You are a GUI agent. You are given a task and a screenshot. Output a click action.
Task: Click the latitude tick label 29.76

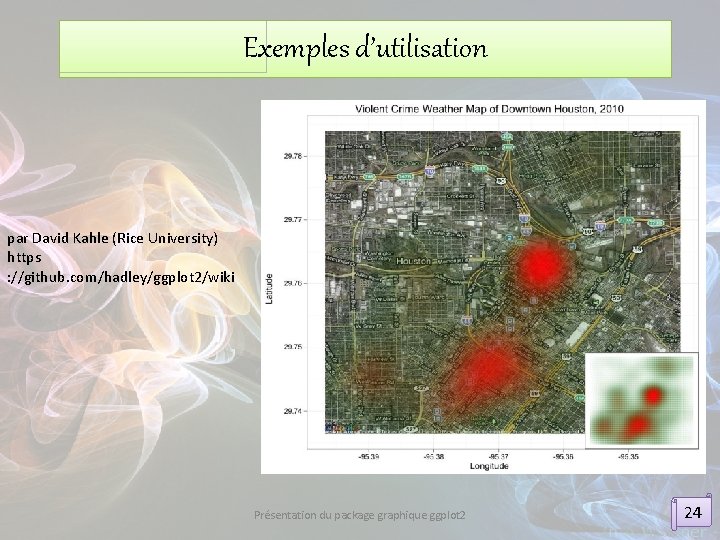point(293,283)
